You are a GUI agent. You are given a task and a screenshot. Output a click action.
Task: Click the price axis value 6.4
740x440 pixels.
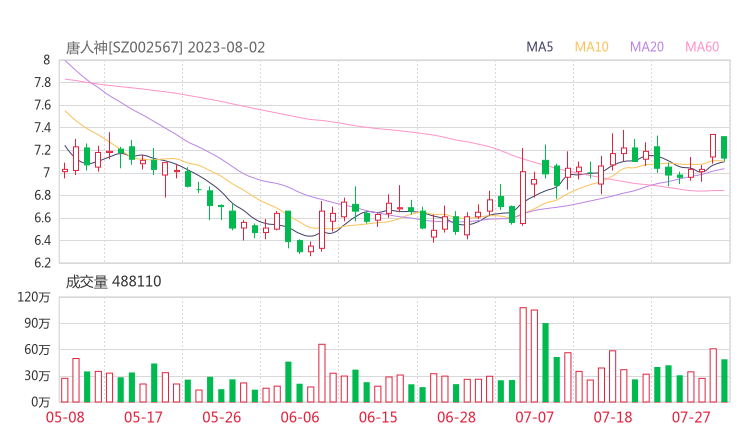tap(42, 240)
